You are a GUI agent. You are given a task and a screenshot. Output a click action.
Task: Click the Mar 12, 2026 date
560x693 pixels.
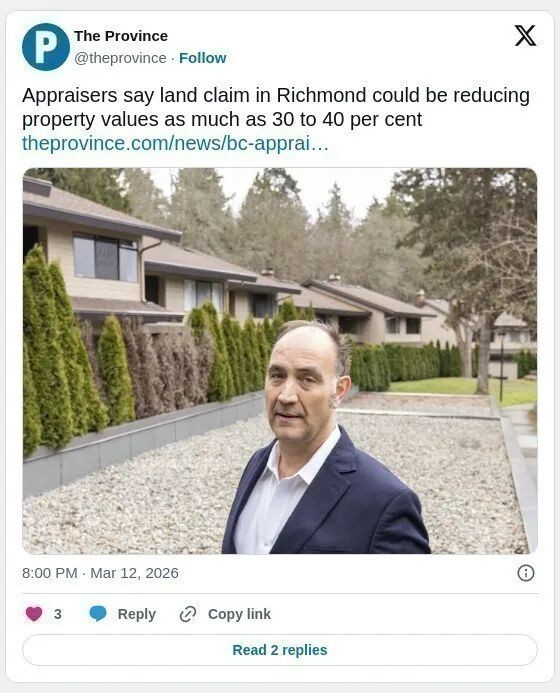point(134,573)
